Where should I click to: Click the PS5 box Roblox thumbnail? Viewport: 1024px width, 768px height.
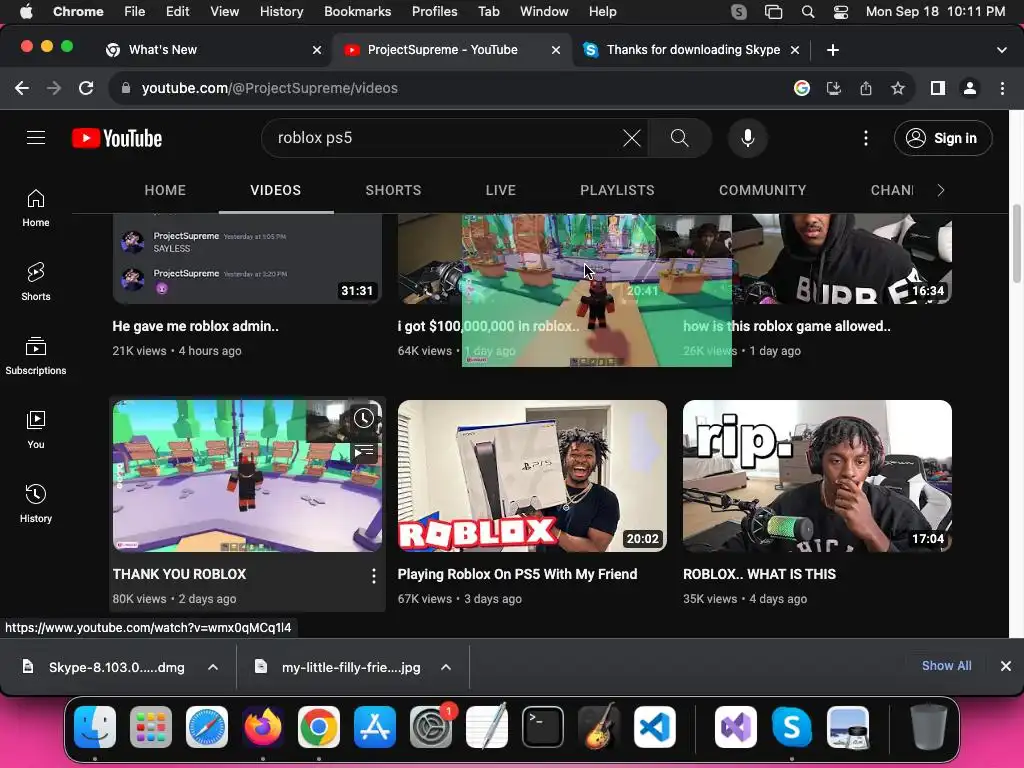pos(532,475)
